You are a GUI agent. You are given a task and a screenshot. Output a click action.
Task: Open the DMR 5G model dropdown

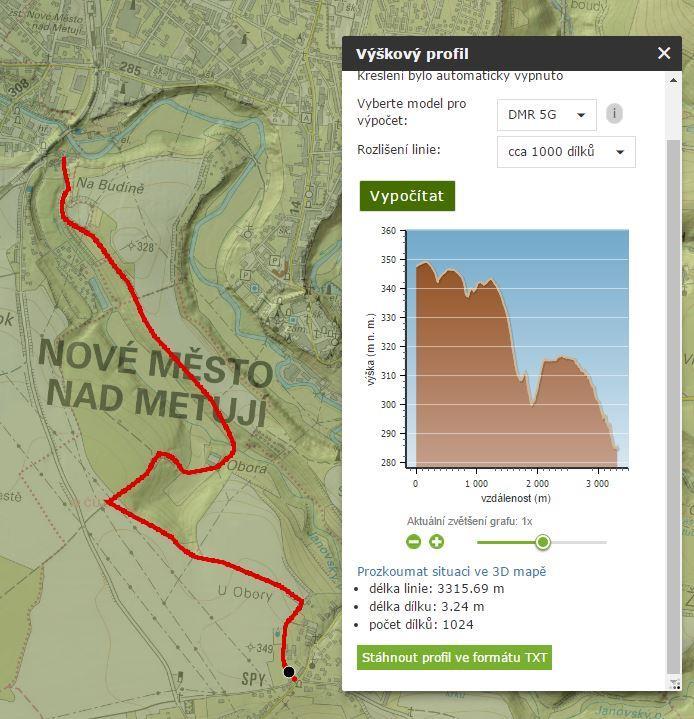coord(546,115)
